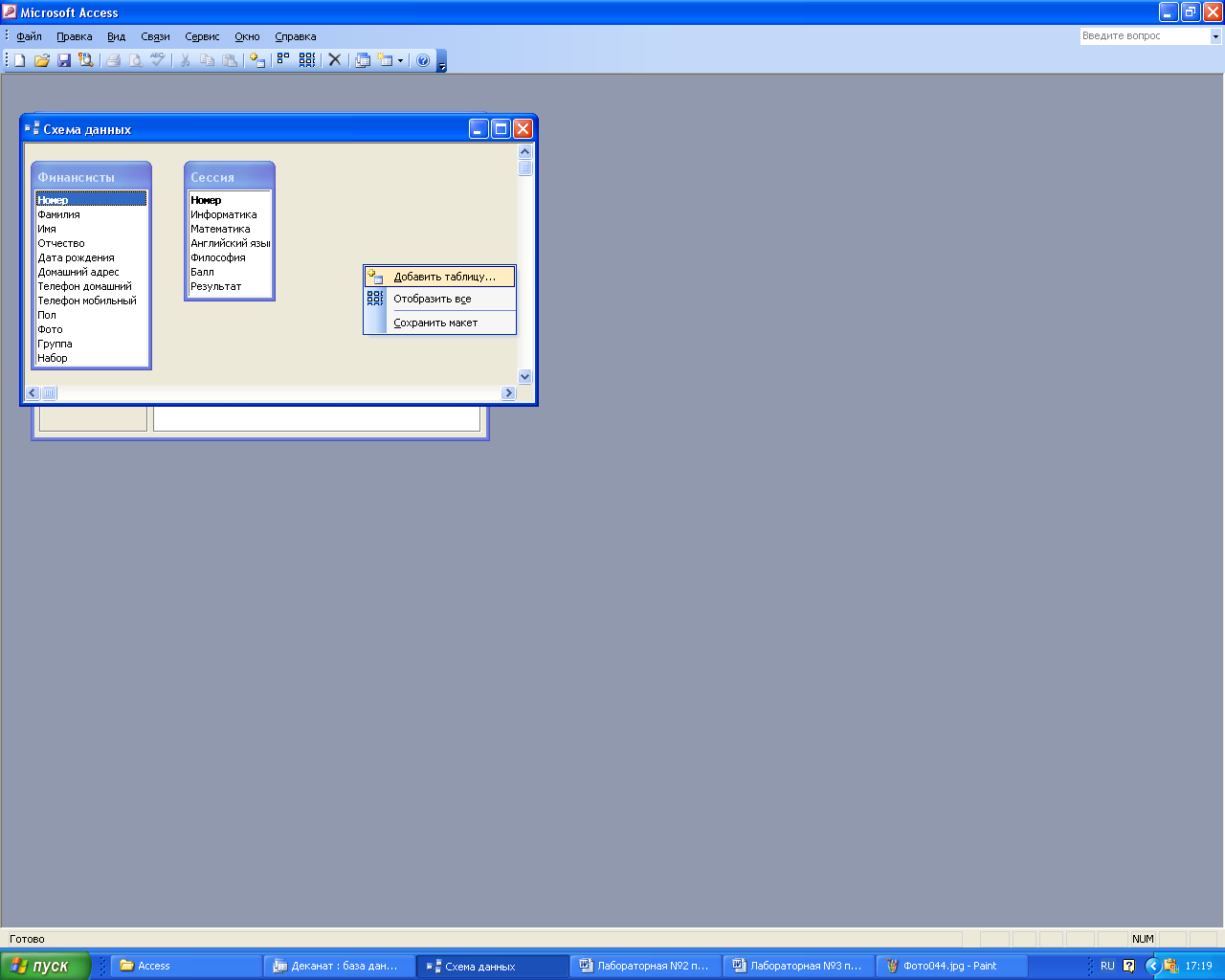The height and width of the screenshot is (980, 1225).
Task: Select 'Математика' field in Сессия table
Action: [230, 229]
